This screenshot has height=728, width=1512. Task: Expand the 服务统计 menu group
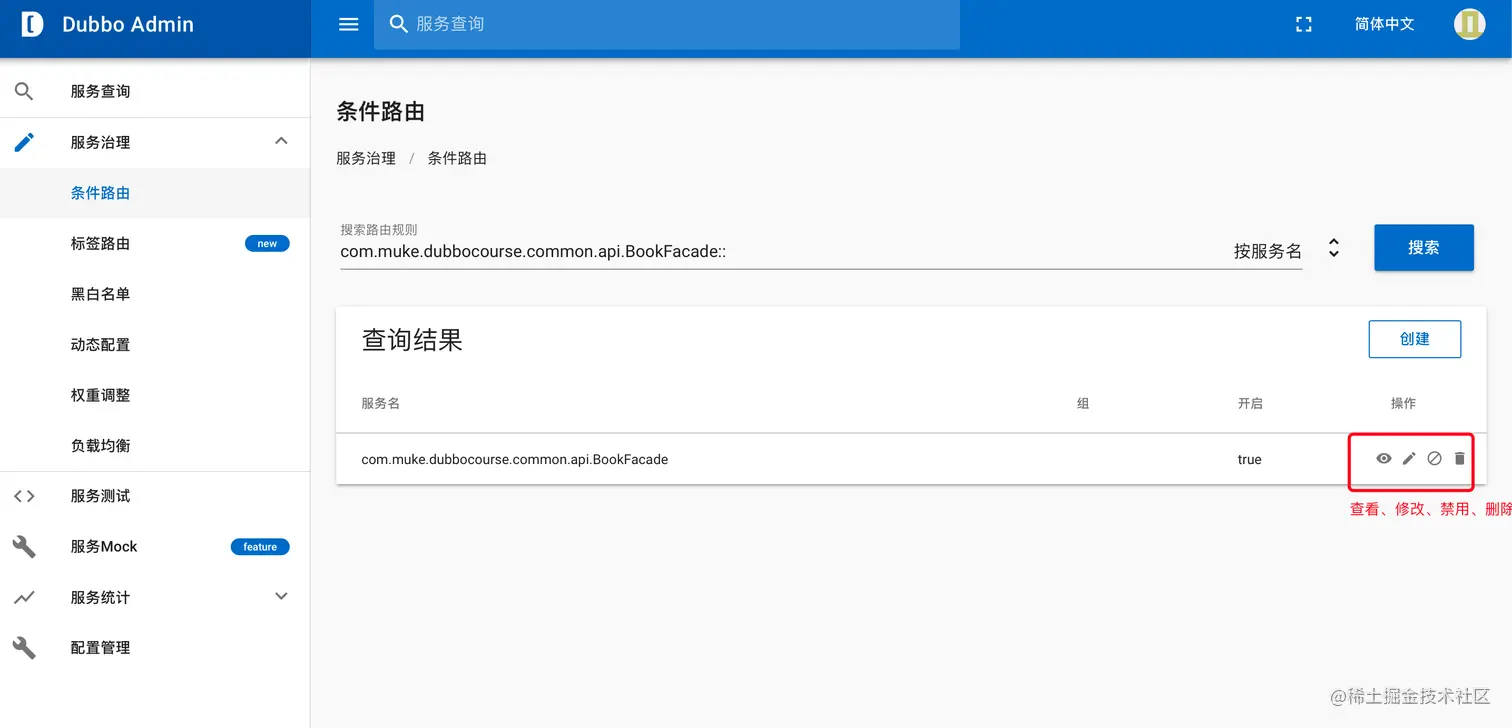[x=281, y=596]
